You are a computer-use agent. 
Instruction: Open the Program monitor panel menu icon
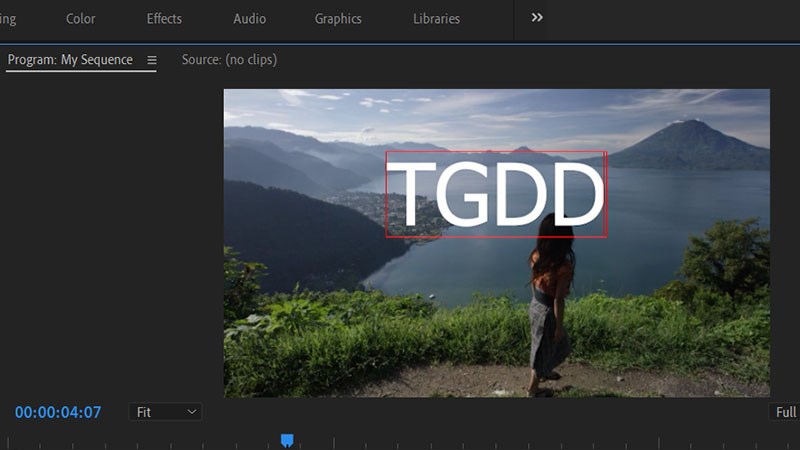(152, 60)
